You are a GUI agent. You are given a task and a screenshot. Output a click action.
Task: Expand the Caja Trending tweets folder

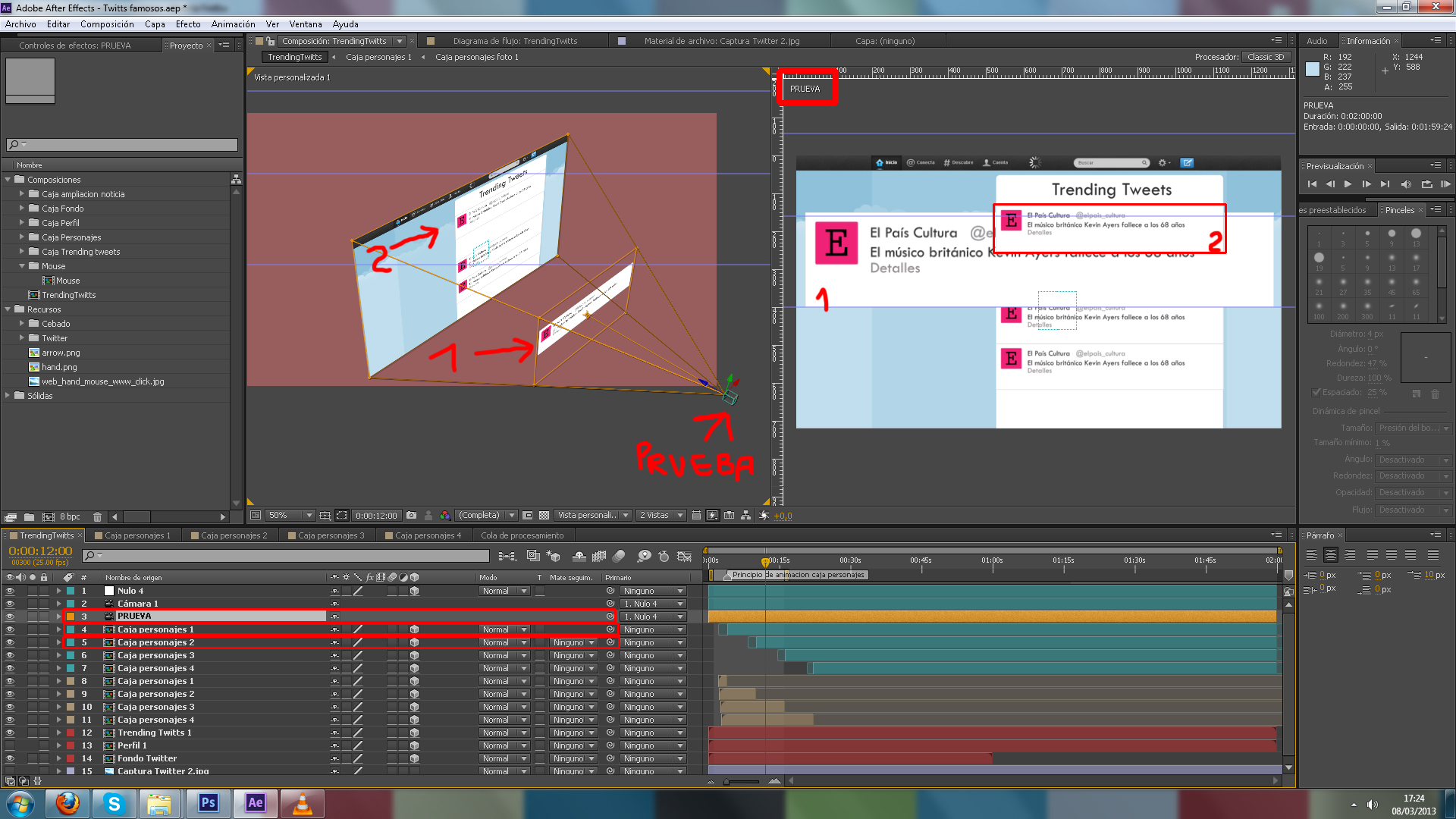(22, 252)
